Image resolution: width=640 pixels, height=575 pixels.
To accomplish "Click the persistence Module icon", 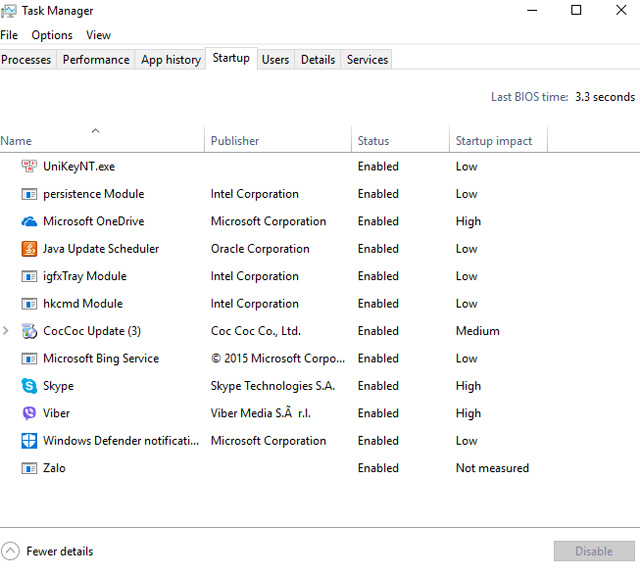I will (29, 194).
